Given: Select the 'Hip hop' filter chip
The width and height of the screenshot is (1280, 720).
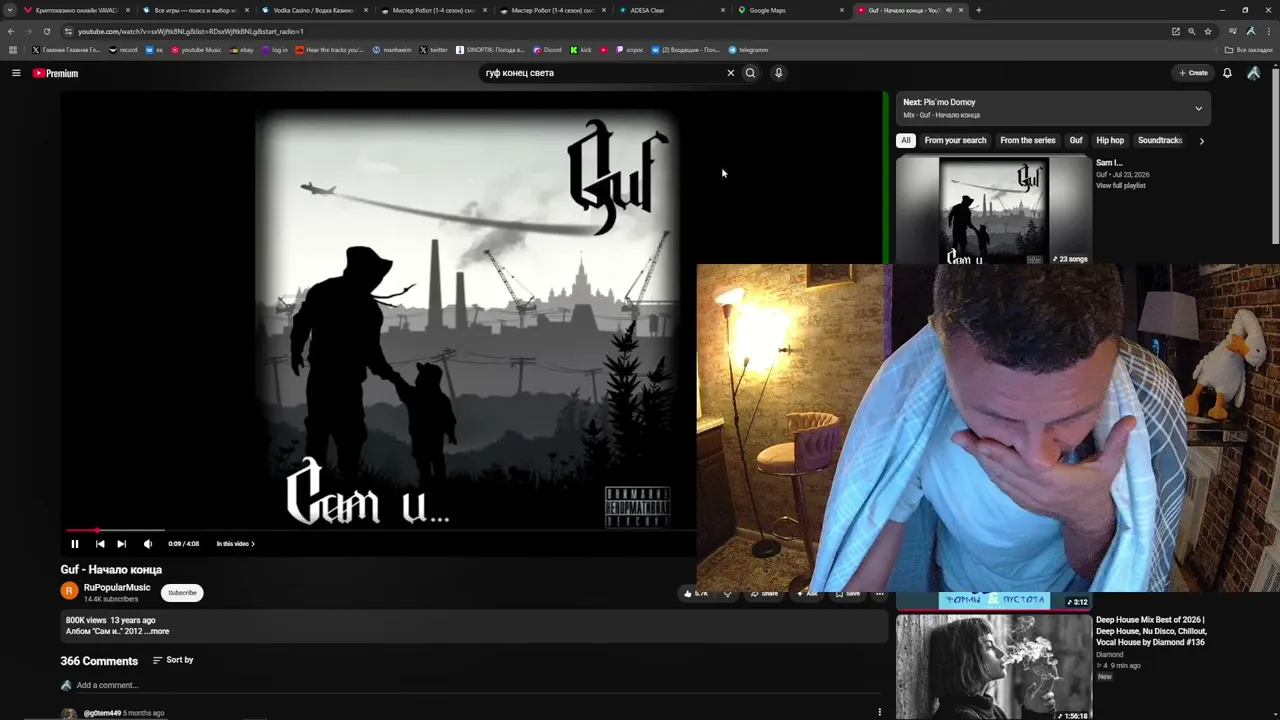Looking at the screenshot, I should (x=1110, y=141).
